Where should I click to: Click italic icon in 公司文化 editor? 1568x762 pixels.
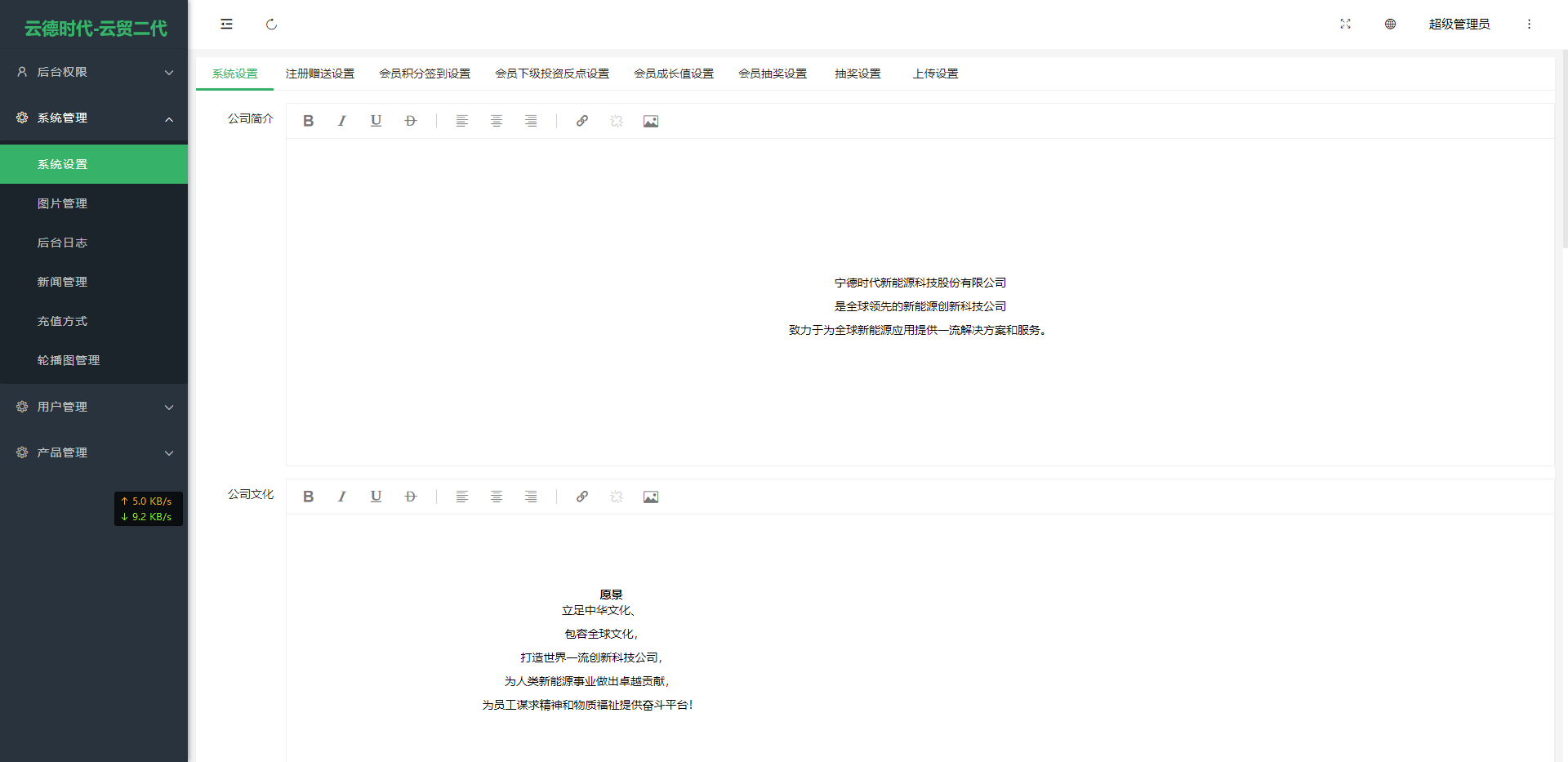coord(342,497)
